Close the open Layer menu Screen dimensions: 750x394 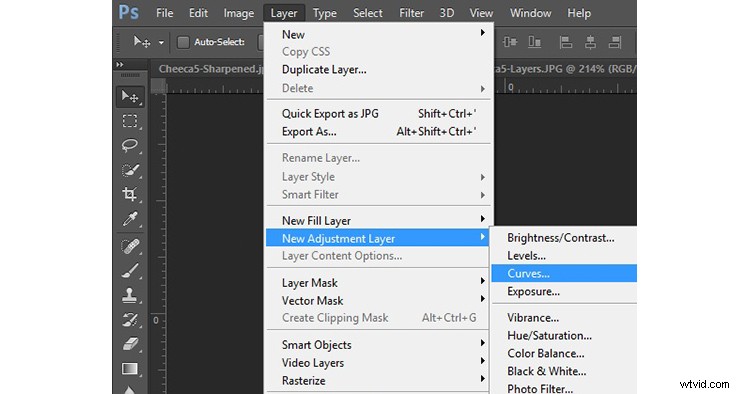[x=284, y=13]
